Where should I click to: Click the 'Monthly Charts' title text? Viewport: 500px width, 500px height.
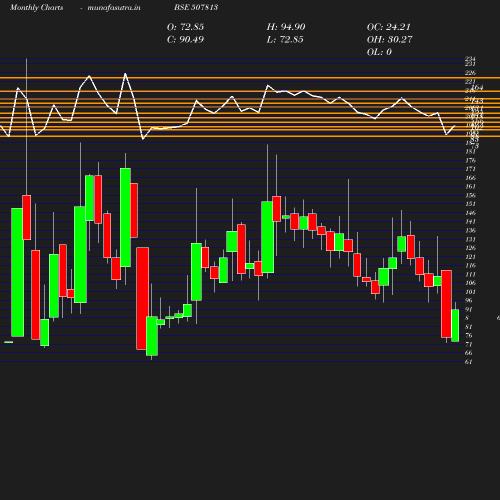click(36, 7)
